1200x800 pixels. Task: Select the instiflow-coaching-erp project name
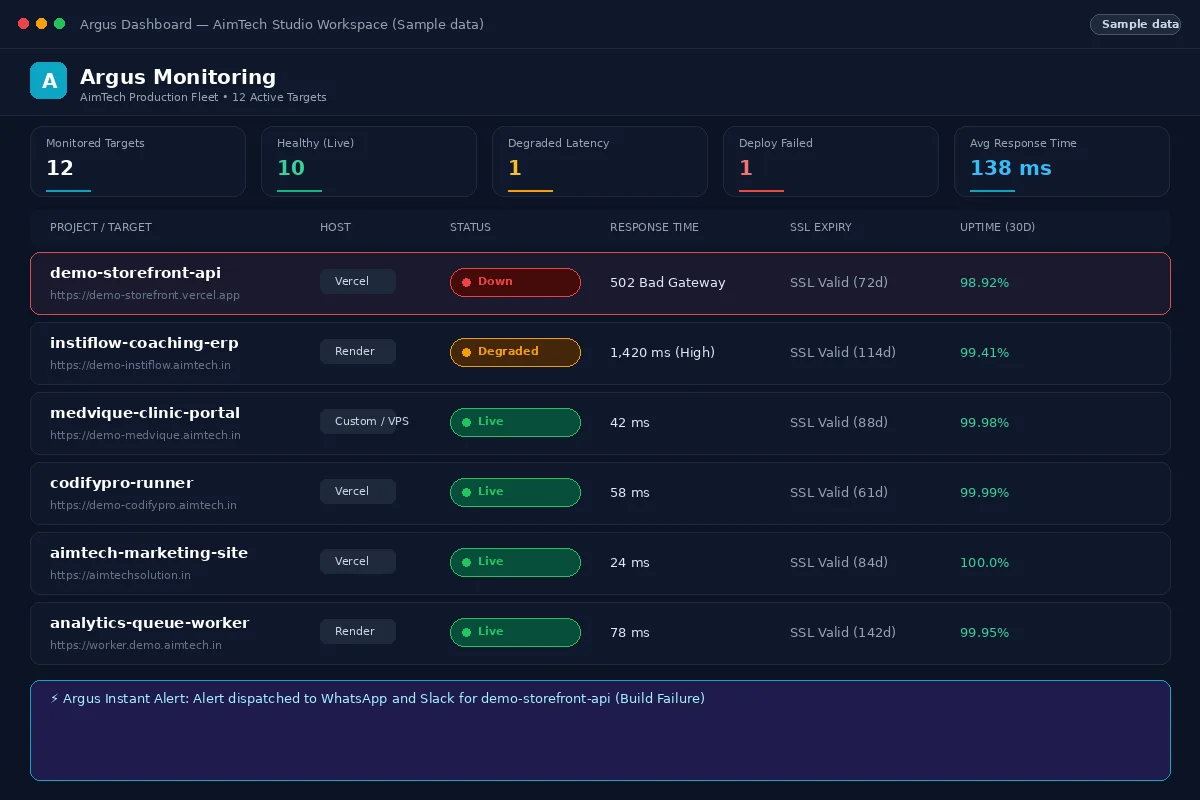click(x=144, y=342)
